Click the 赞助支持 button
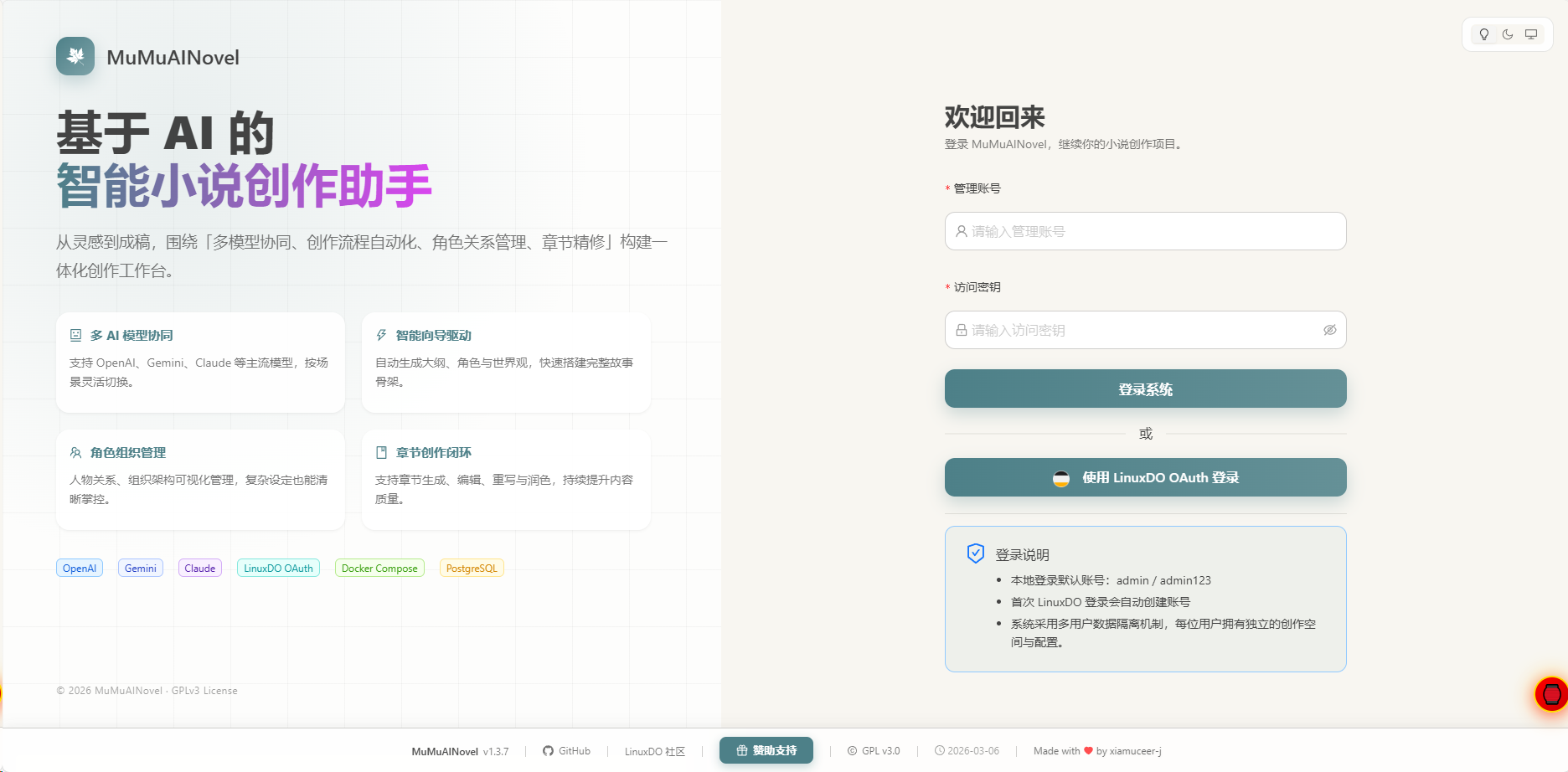The image size is (1568, 772). click(766, 750)
